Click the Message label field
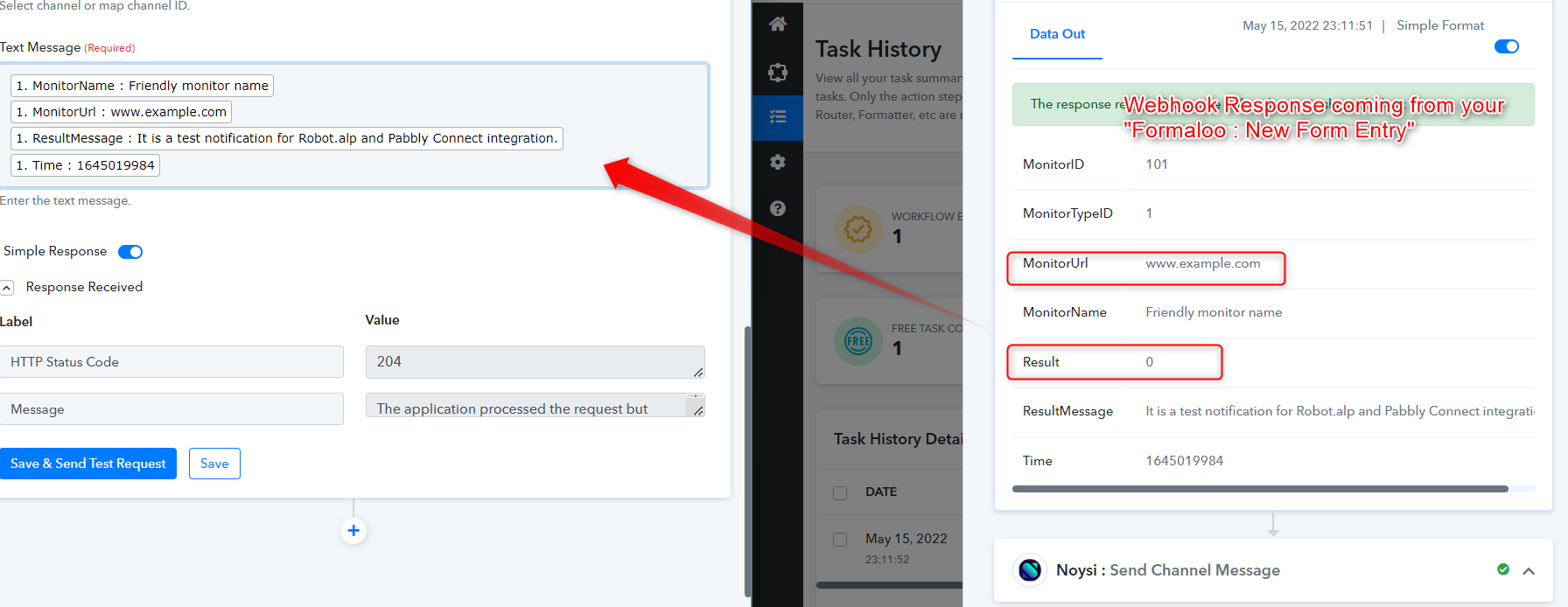Viewport: 1568px width, 607px height. [x=171, y=409]
